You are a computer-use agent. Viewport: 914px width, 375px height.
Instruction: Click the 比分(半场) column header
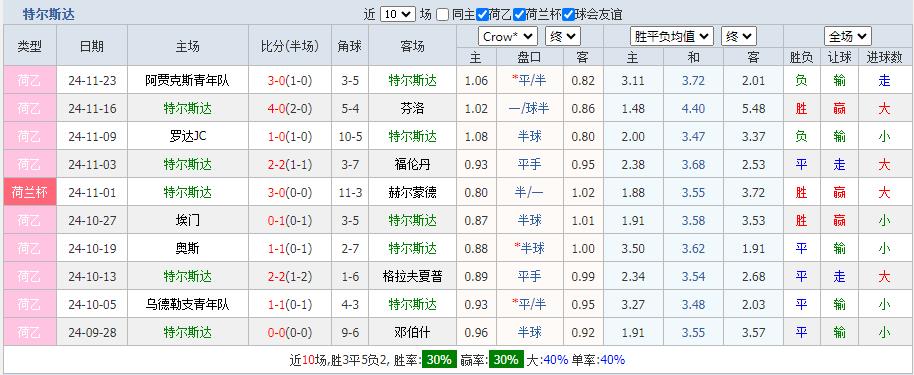click(x=290, y=46)
